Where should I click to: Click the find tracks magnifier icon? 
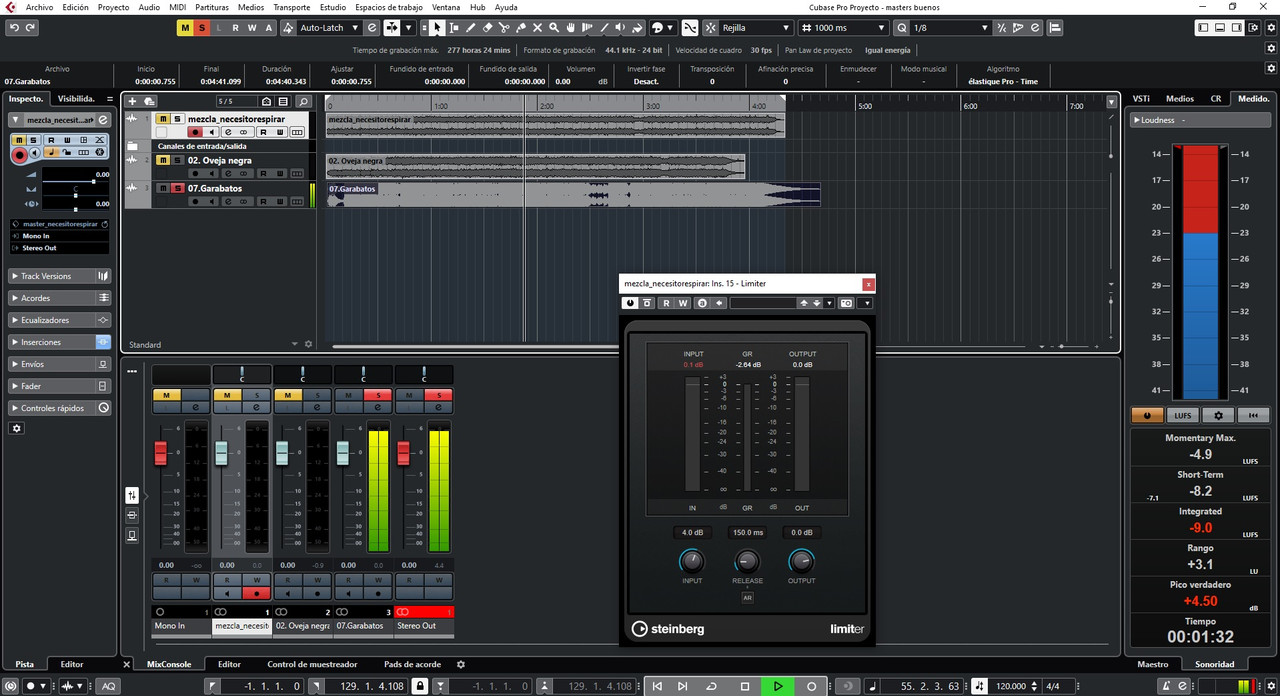point(303,101)
